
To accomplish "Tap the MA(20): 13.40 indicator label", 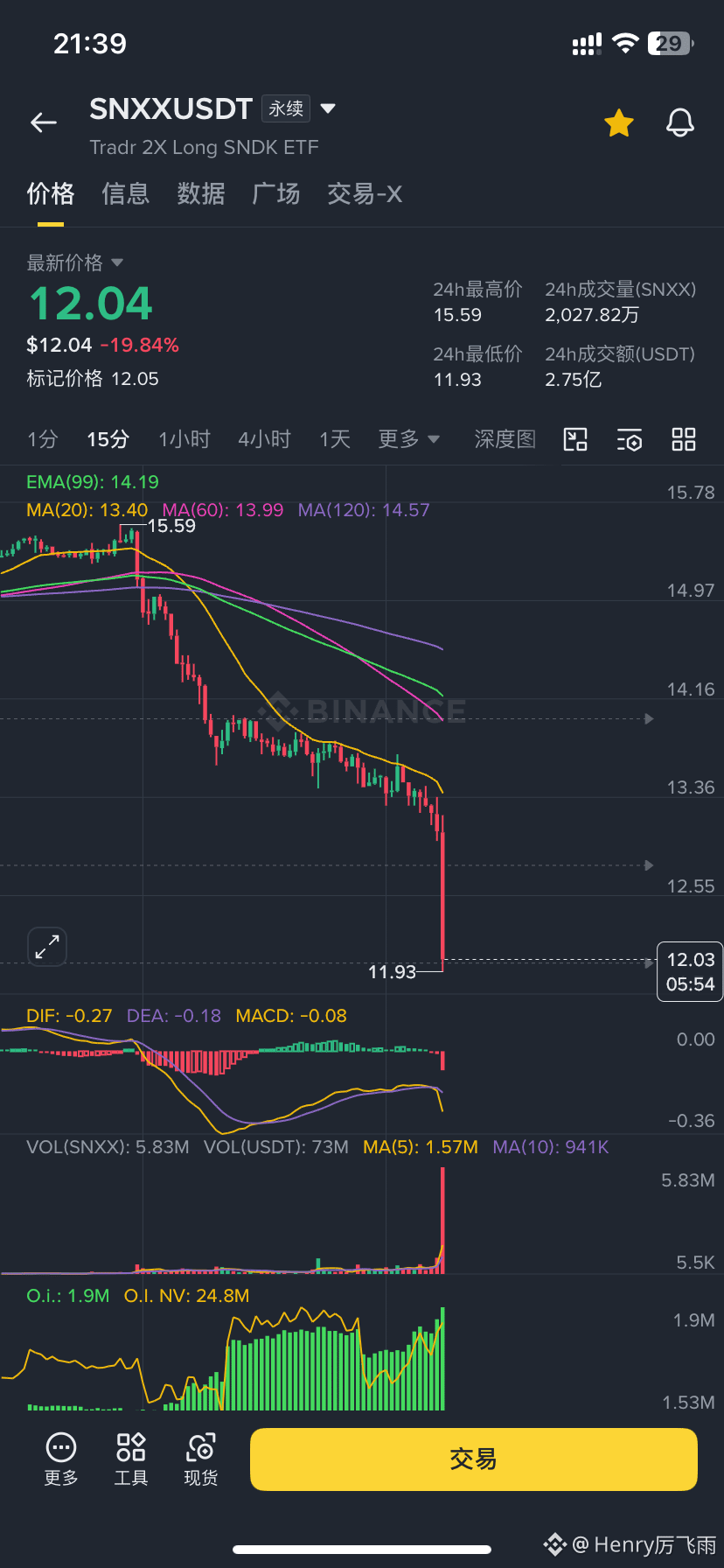I will 87,510.
